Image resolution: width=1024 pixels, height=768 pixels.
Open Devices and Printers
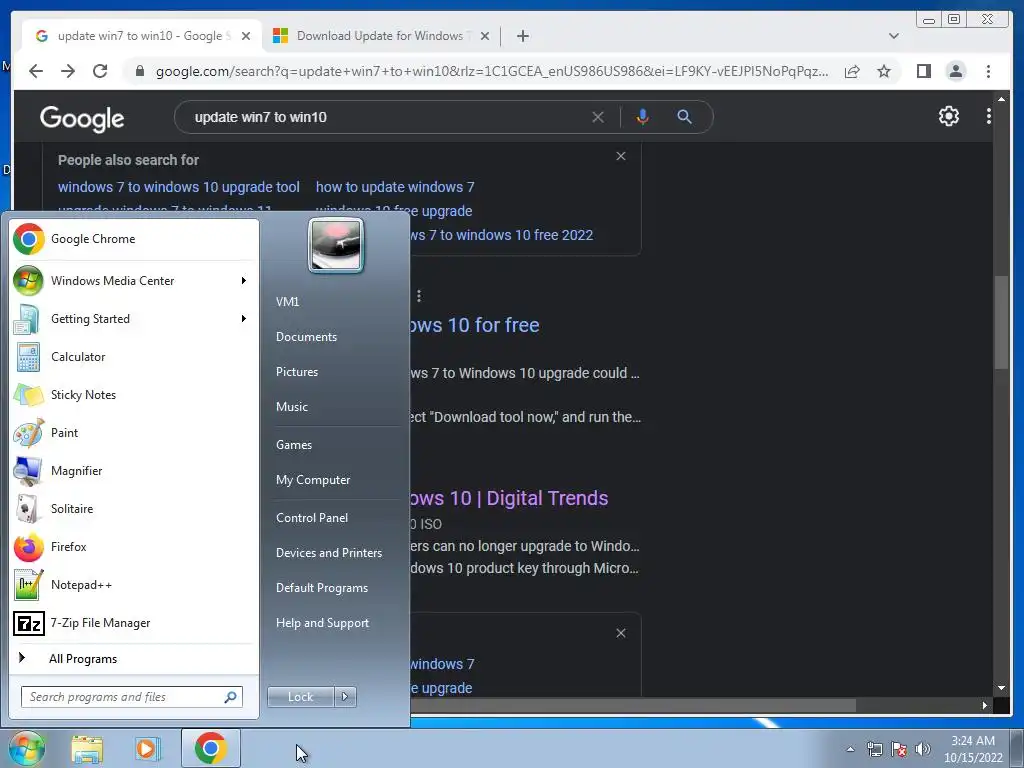click(x=329, y=553)
